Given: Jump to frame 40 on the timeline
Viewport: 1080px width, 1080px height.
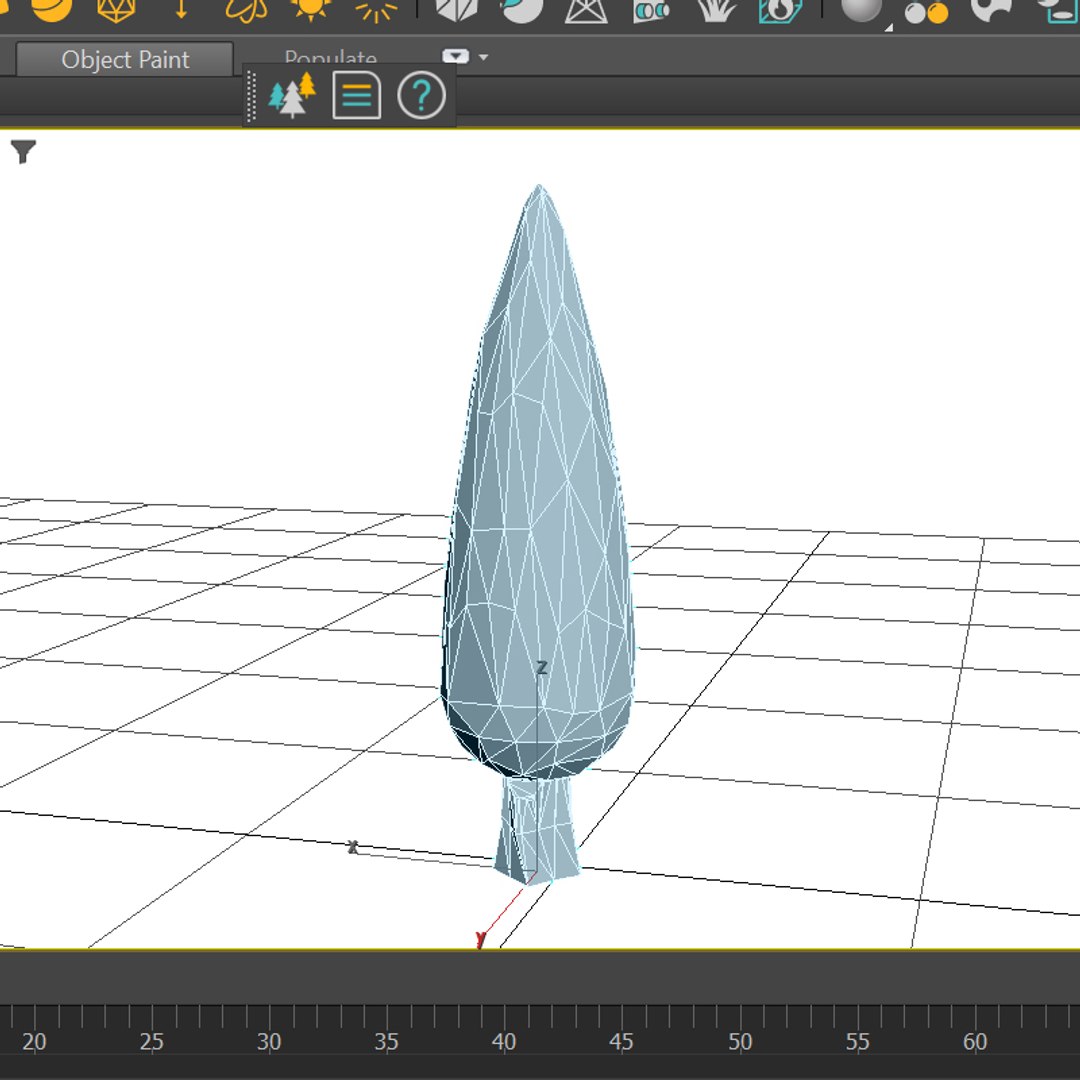Looking at the screenshot, I should (x=504, y=1041).
